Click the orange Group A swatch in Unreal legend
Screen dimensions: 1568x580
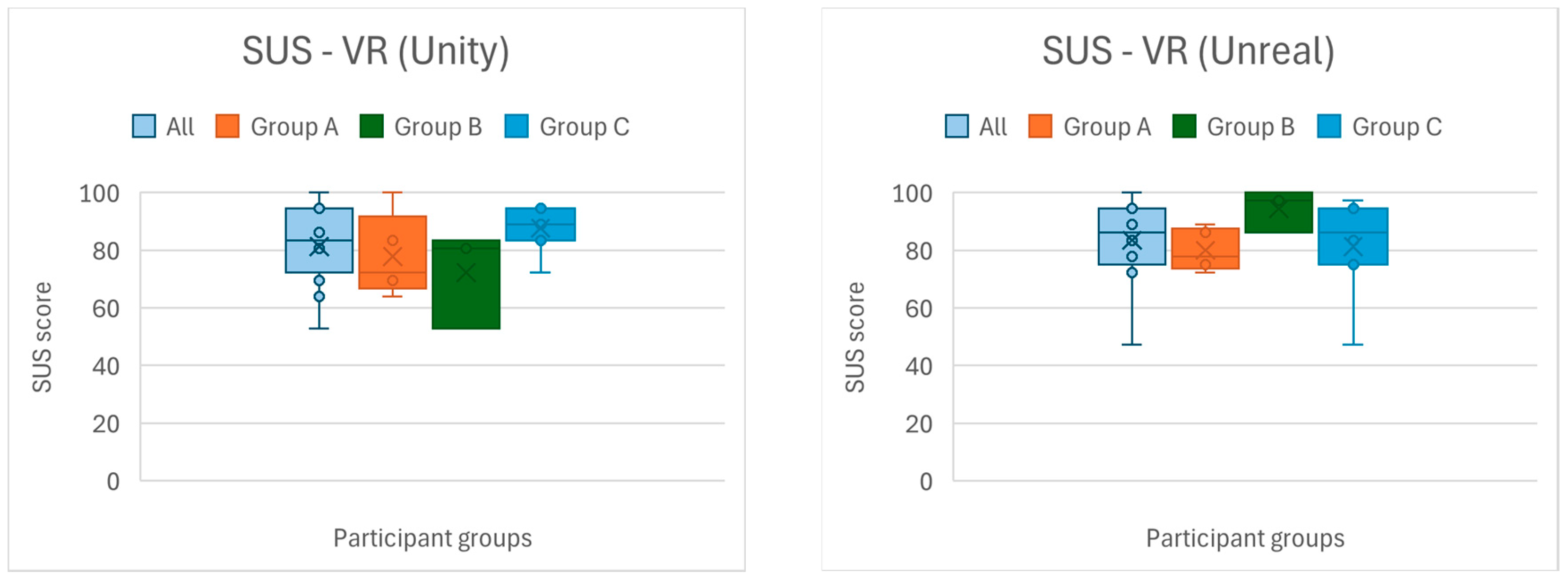pyautogui.click(x=1040, y=127)
